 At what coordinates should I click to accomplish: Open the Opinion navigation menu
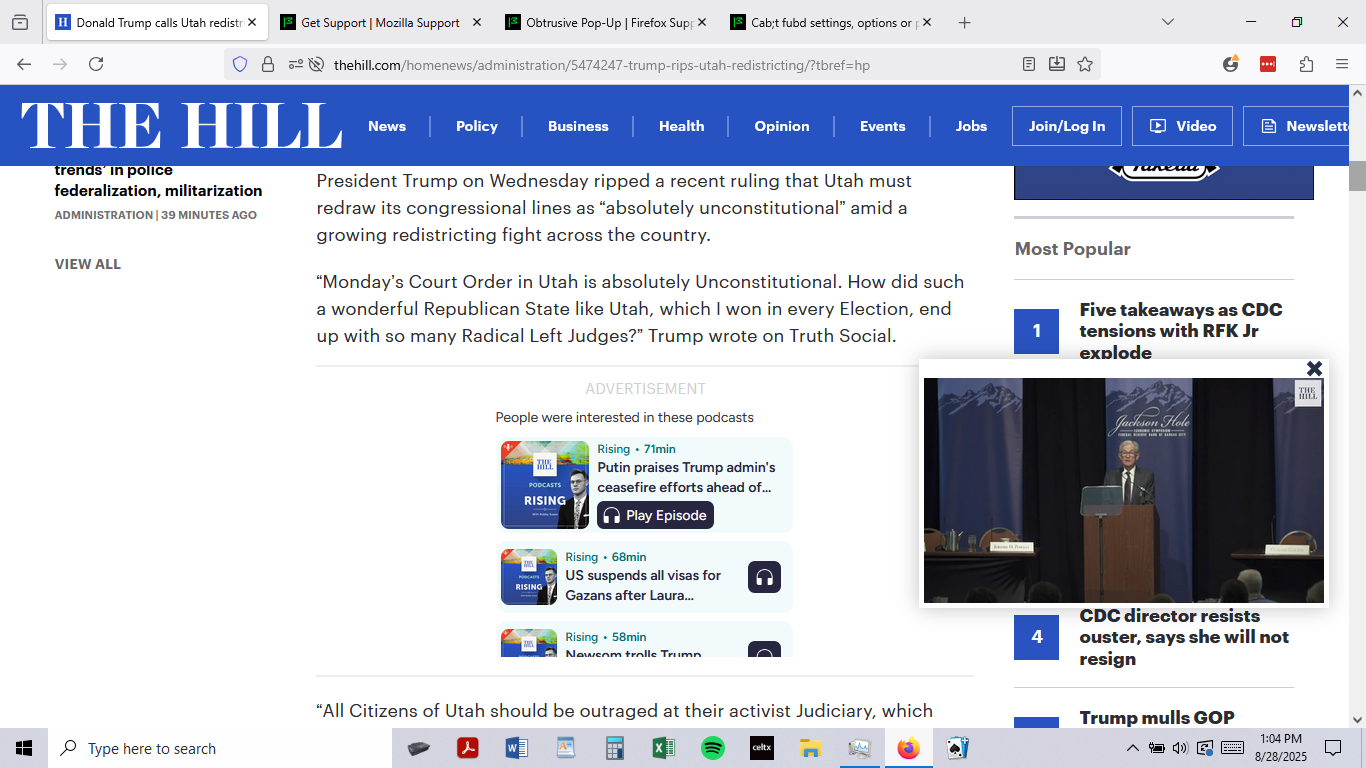pos(782,126)
